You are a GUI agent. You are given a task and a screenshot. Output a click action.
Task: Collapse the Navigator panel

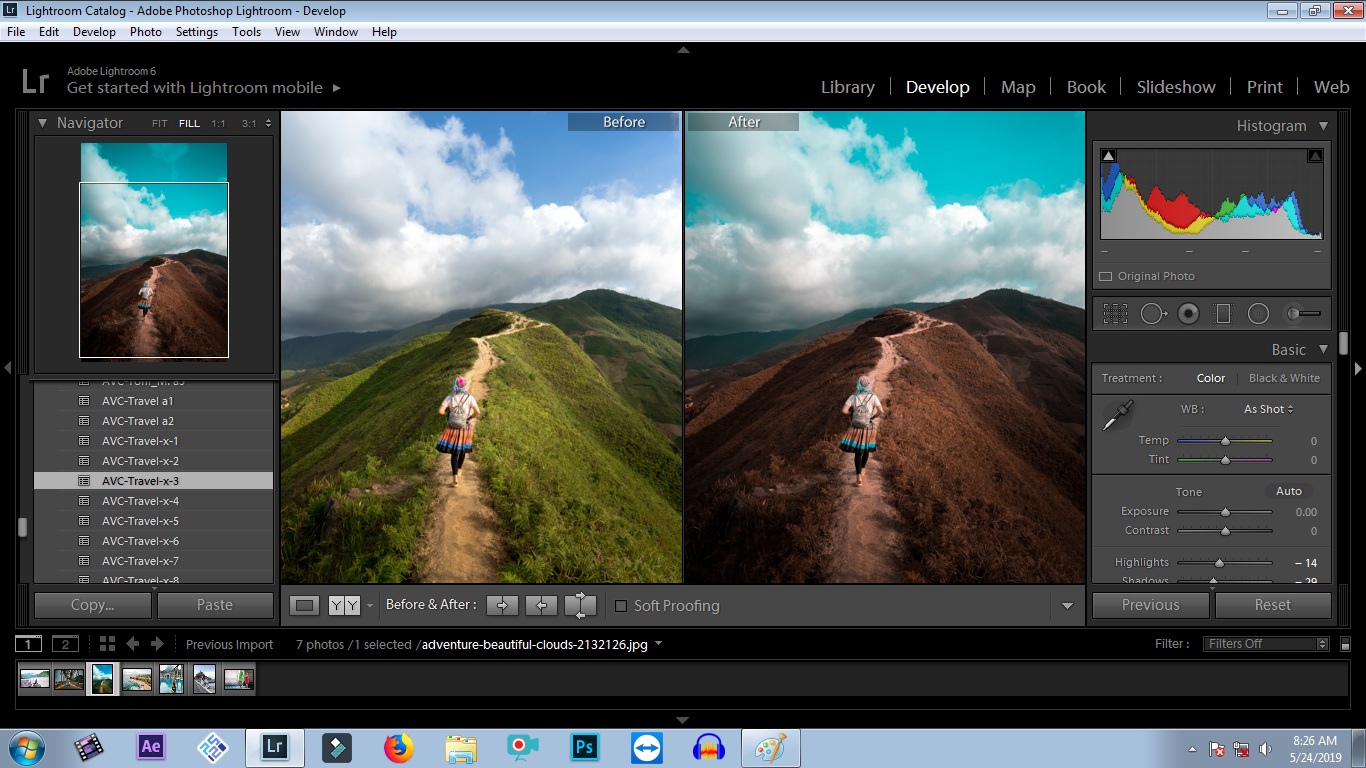click(43, 123)
